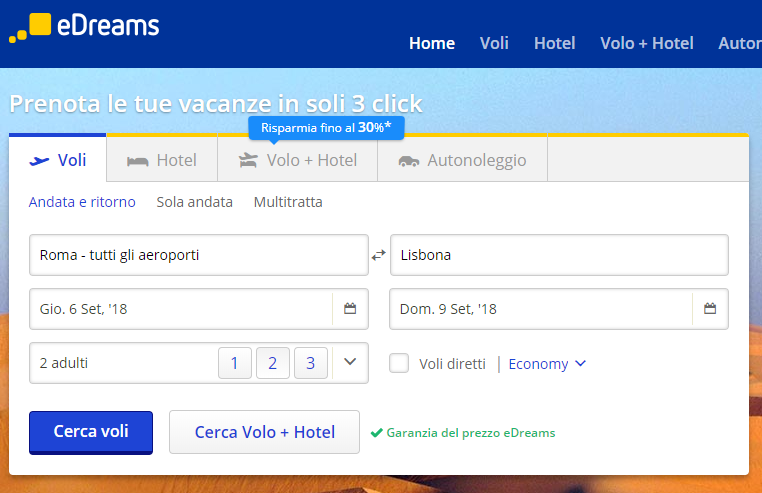Go to Hotel in top navigation
The width and height of the screenshot is (762, 493).
pyautogui.click(x=554, y=43)
